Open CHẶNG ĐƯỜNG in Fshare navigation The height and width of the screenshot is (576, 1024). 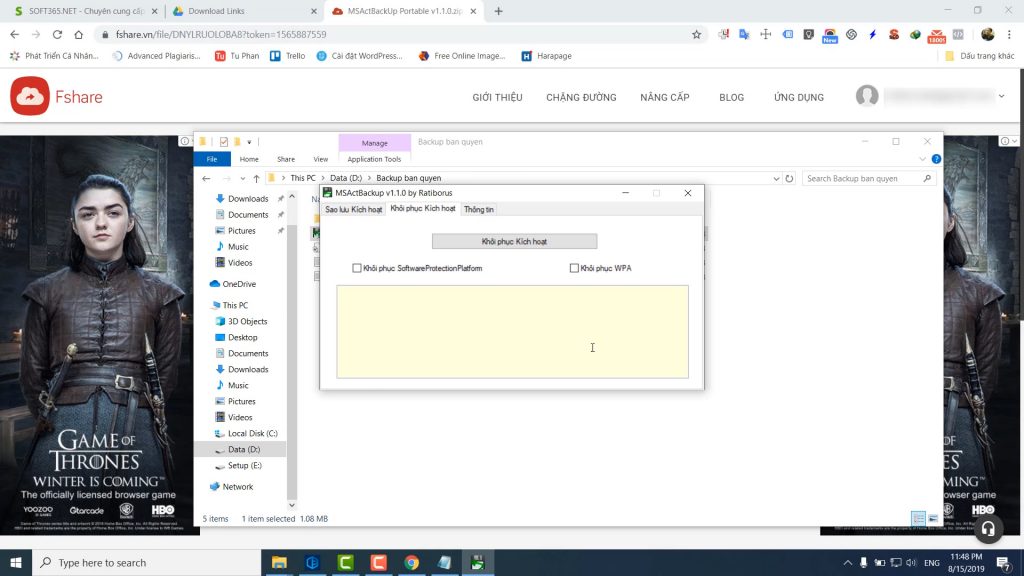[581, 97]
